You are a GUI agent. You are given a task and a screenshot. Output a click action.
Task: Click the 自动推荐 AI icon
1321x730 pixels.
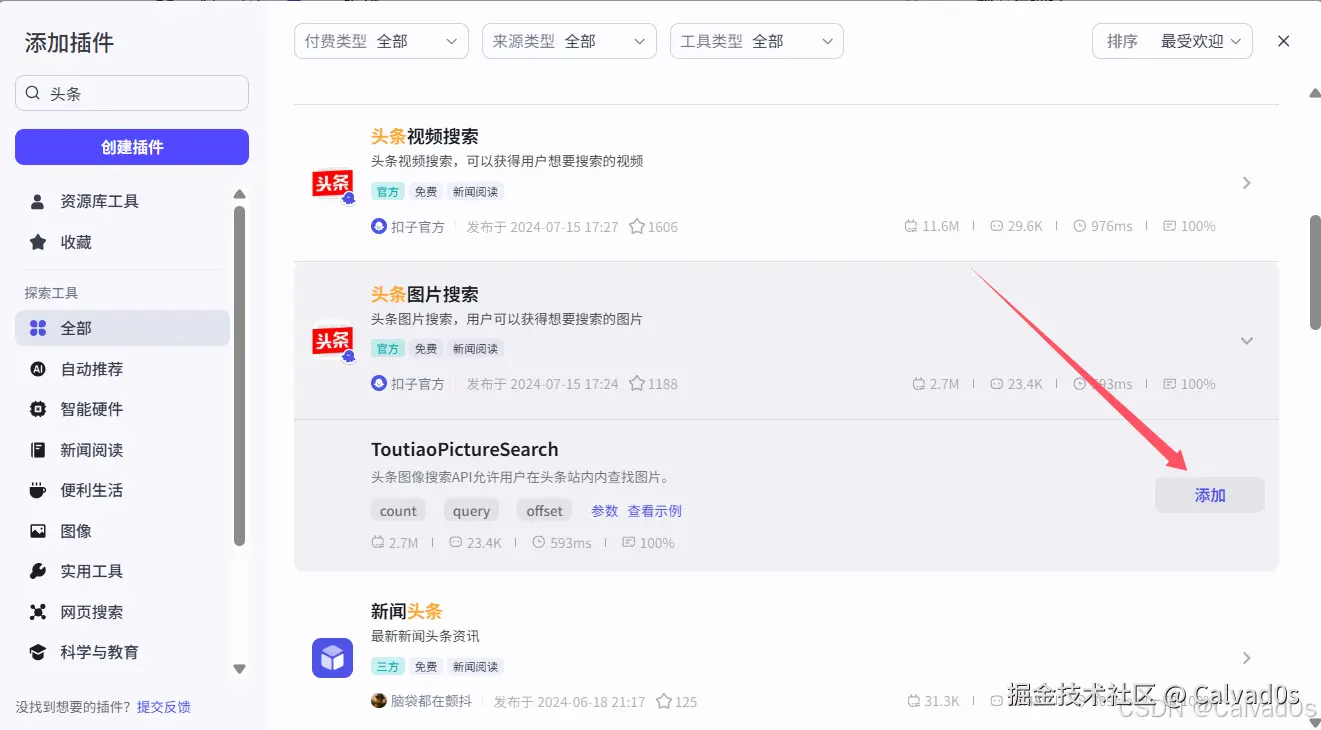click(x=38, y=369)
